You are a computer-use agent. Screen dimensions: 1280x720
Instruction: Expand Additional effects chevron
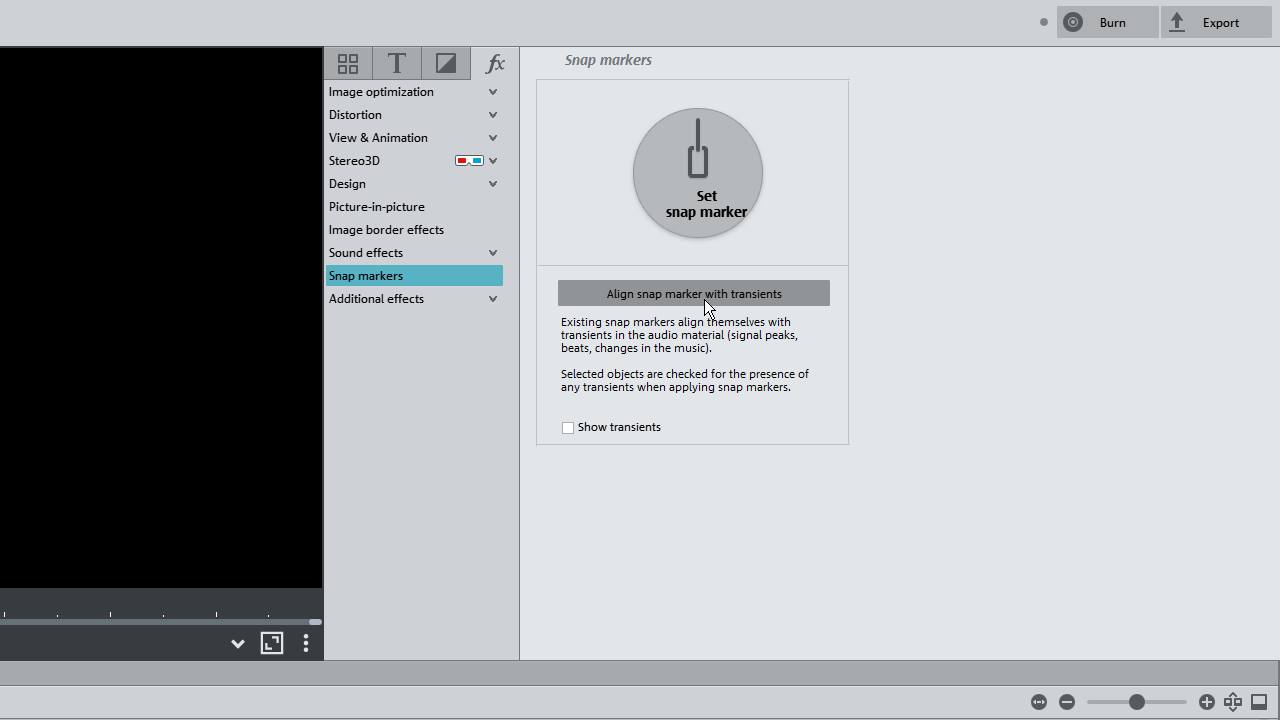tap(493, 299)
